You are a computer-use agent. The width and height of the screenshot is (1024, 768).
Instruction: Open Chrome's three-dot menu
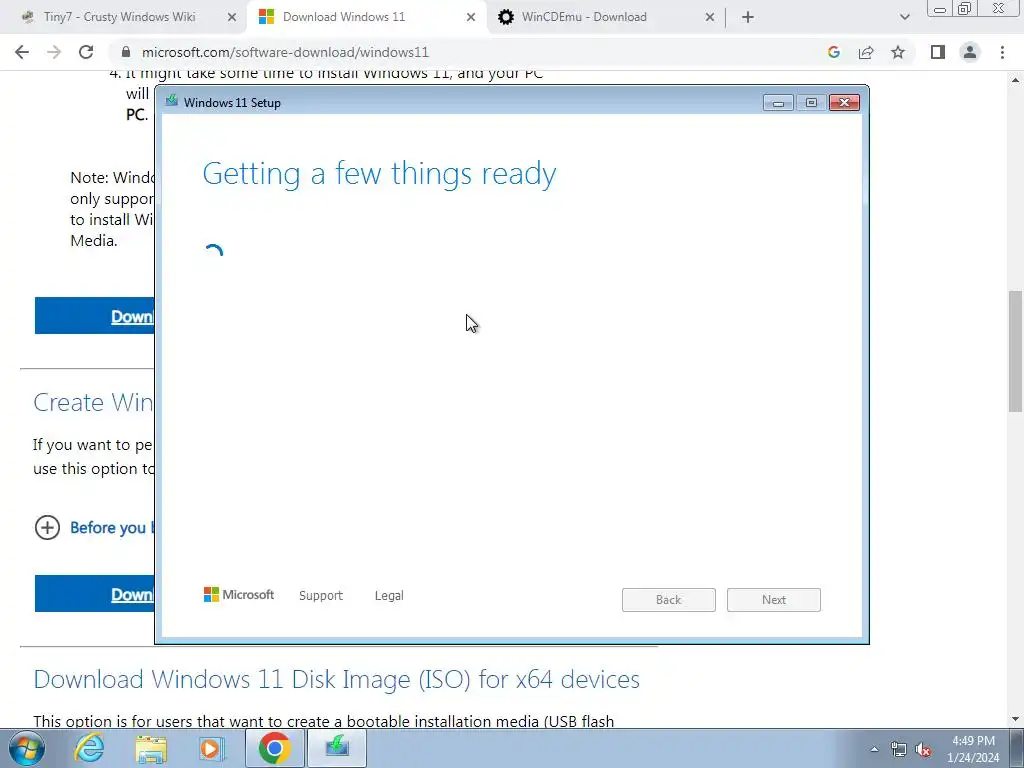tap(1002, 52)
